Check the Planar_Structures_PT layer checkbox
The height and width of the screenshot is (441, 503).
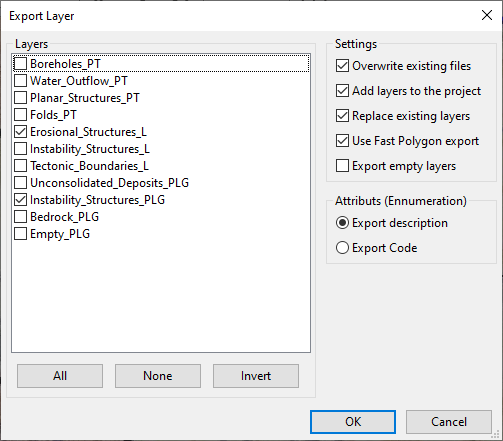tap(20, 98)
